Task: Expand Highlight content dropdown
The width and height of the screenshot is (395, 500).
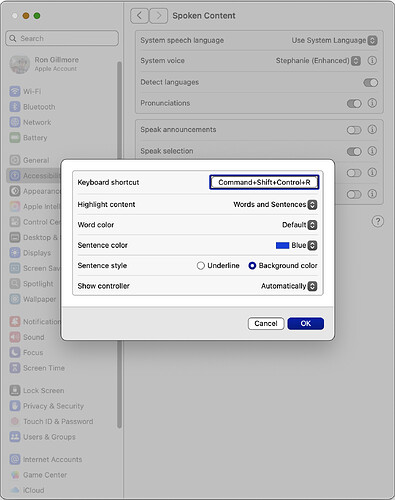Action: click(x=275, y=205)
